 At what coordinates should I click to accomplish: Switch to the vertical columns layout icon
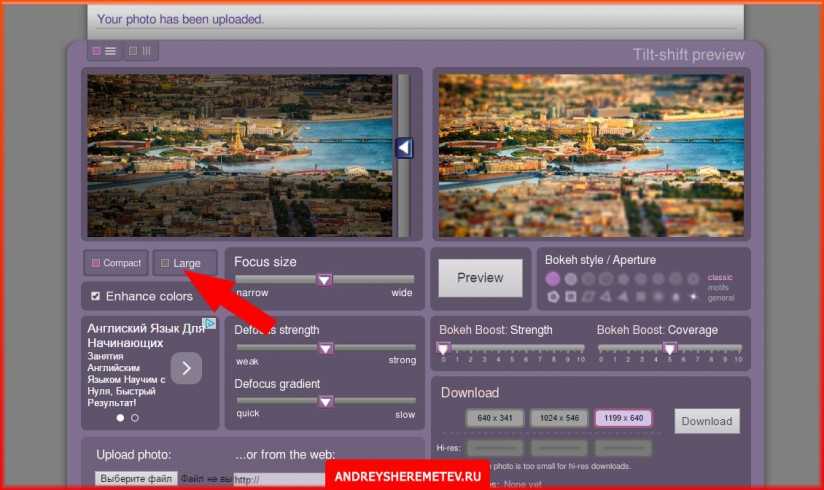click(x=140, y=51)
